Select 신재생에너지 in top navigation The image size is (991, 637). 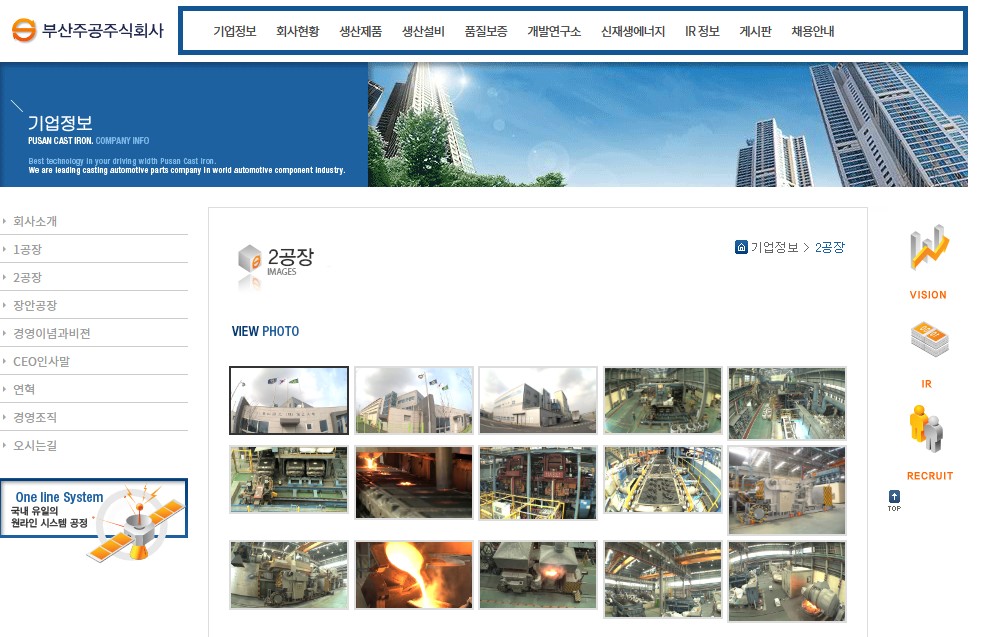633,31
